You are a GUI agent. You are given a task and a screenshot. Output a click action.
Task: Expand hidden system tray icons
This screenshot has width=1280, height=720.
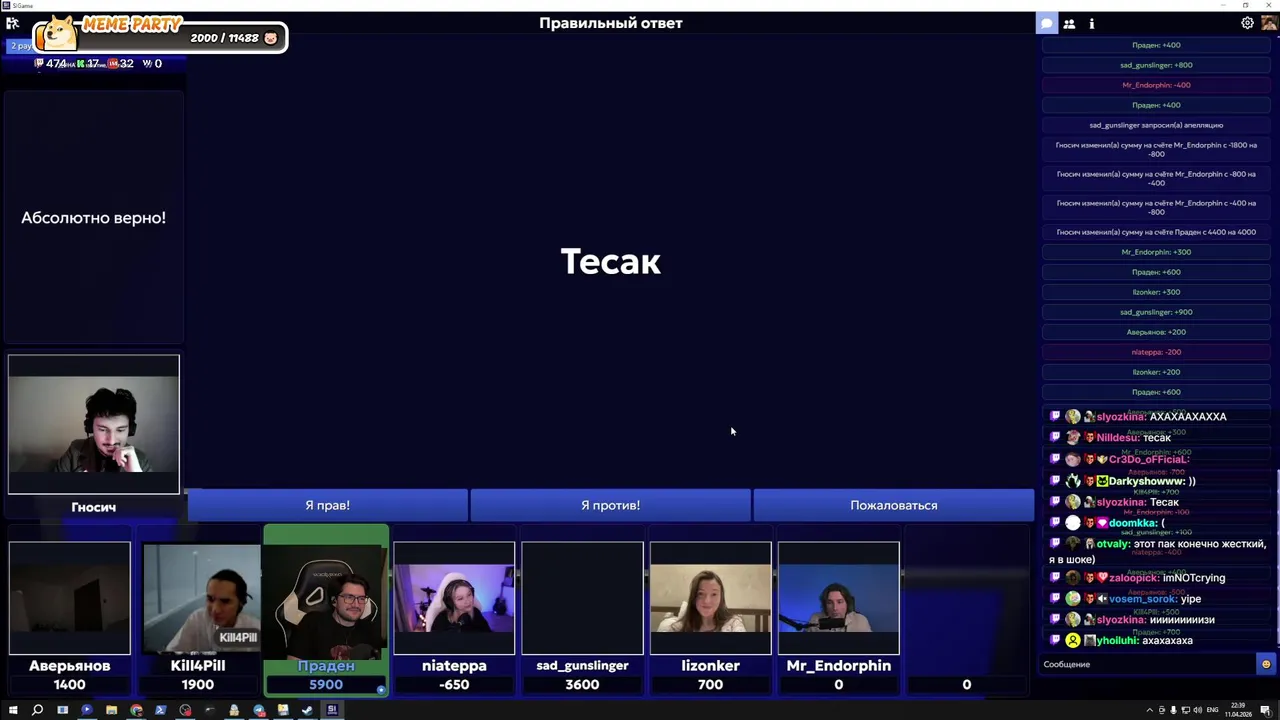click(1150, 710)
